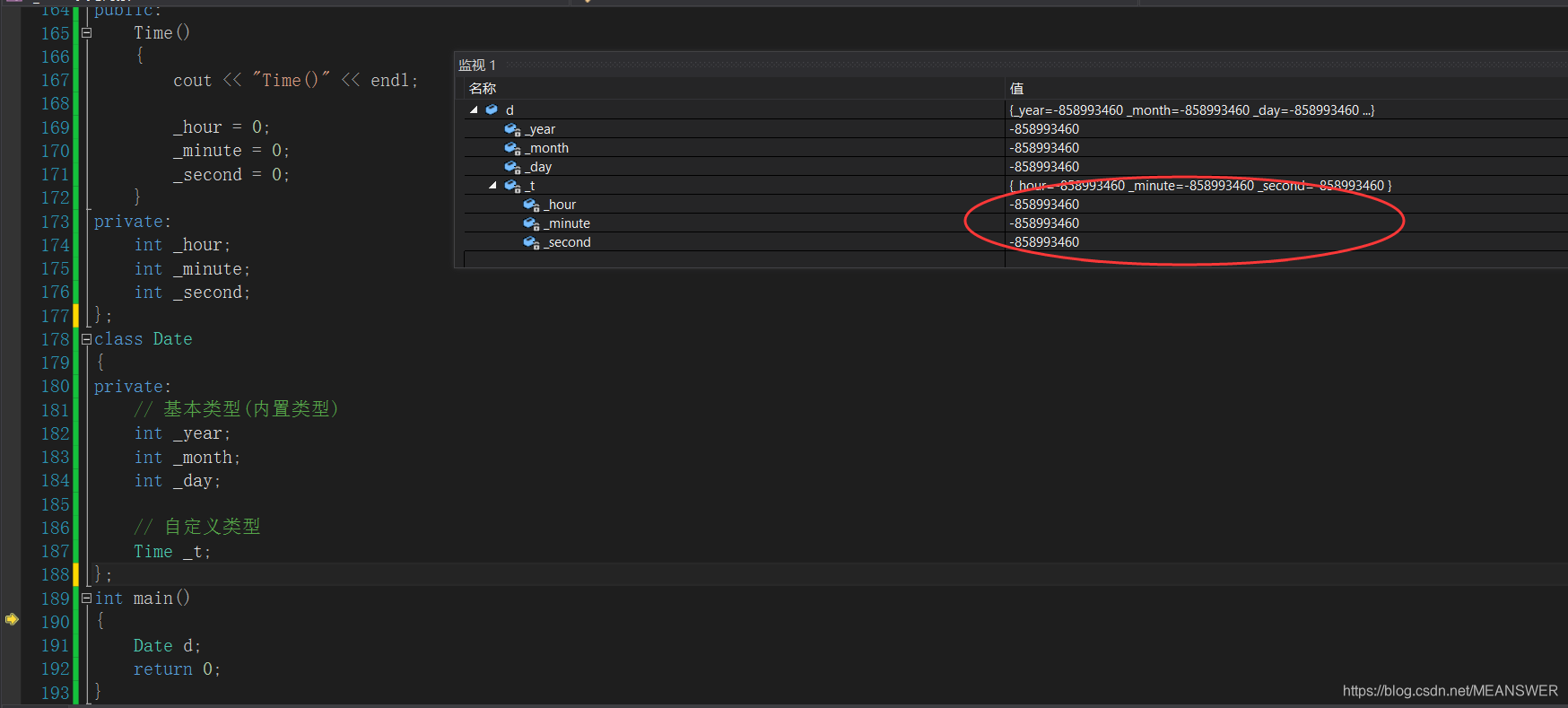Screen dimensions: 1568x708
Task: Click the value of _second
Action: 1044,242
